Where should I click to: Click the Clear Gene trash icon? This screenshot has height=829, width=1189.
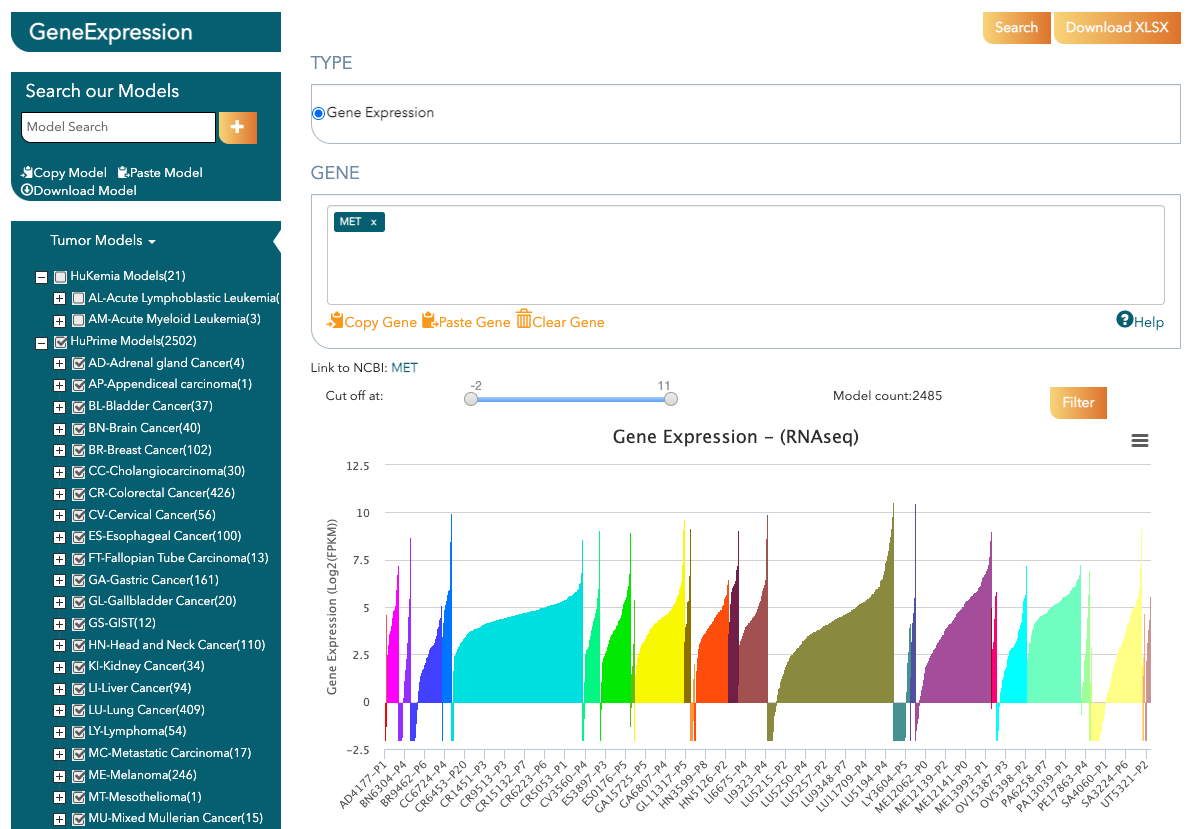tap(524, 320)
